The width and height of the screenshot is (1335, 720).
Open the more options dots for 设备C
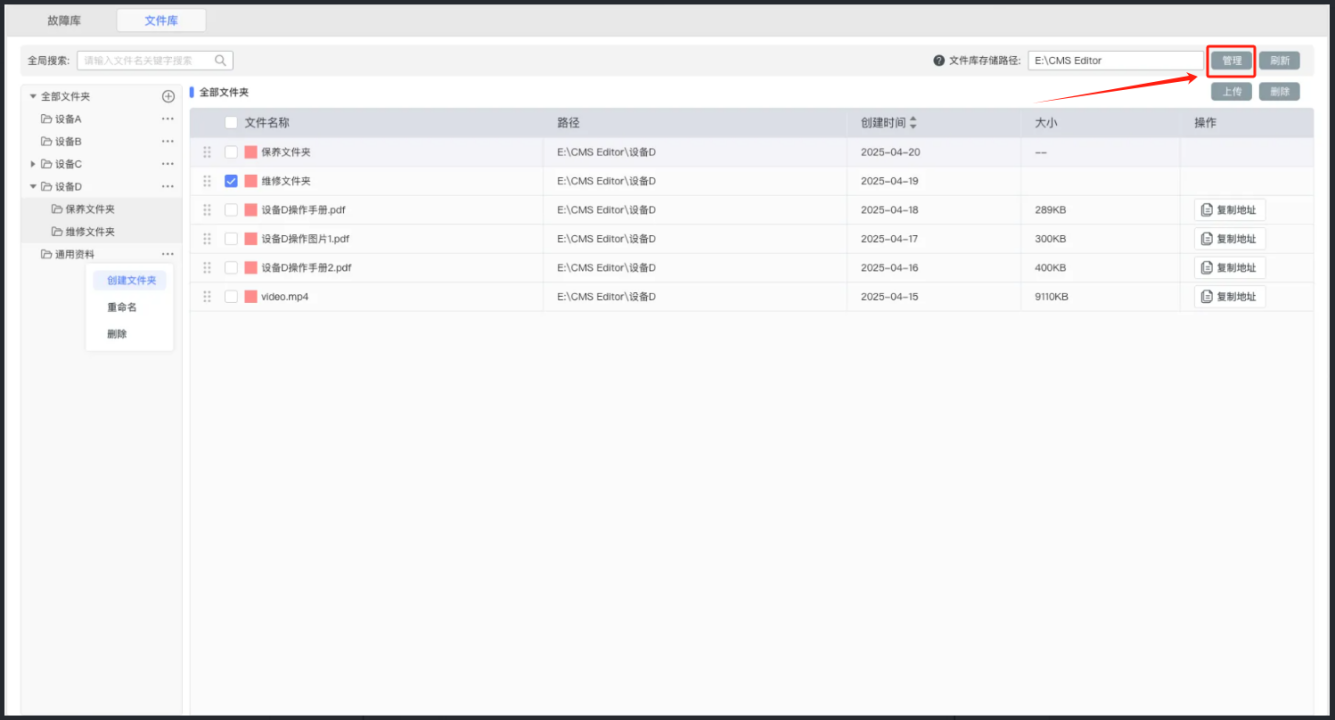tap(167, 164)
